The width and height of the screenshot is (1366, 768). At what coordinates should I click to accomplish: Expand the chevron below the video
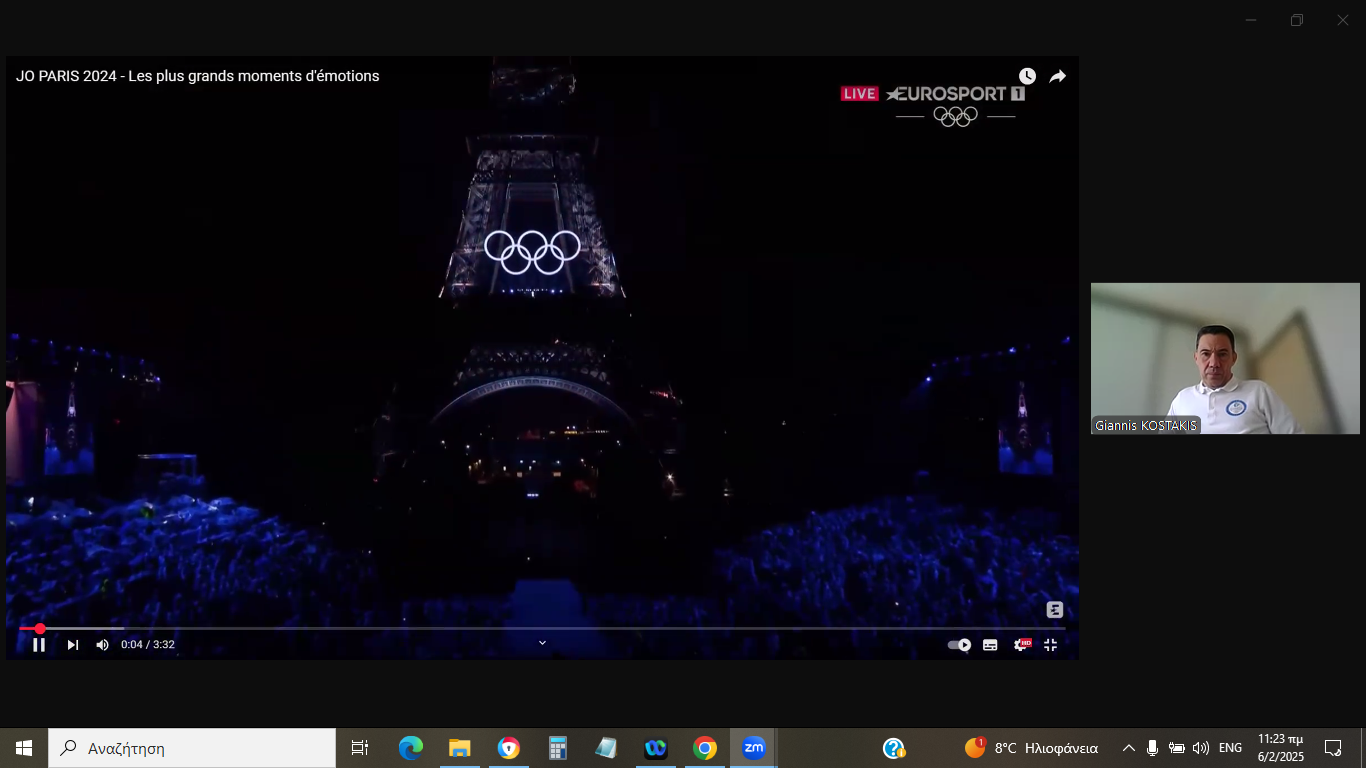pos(542,643)
